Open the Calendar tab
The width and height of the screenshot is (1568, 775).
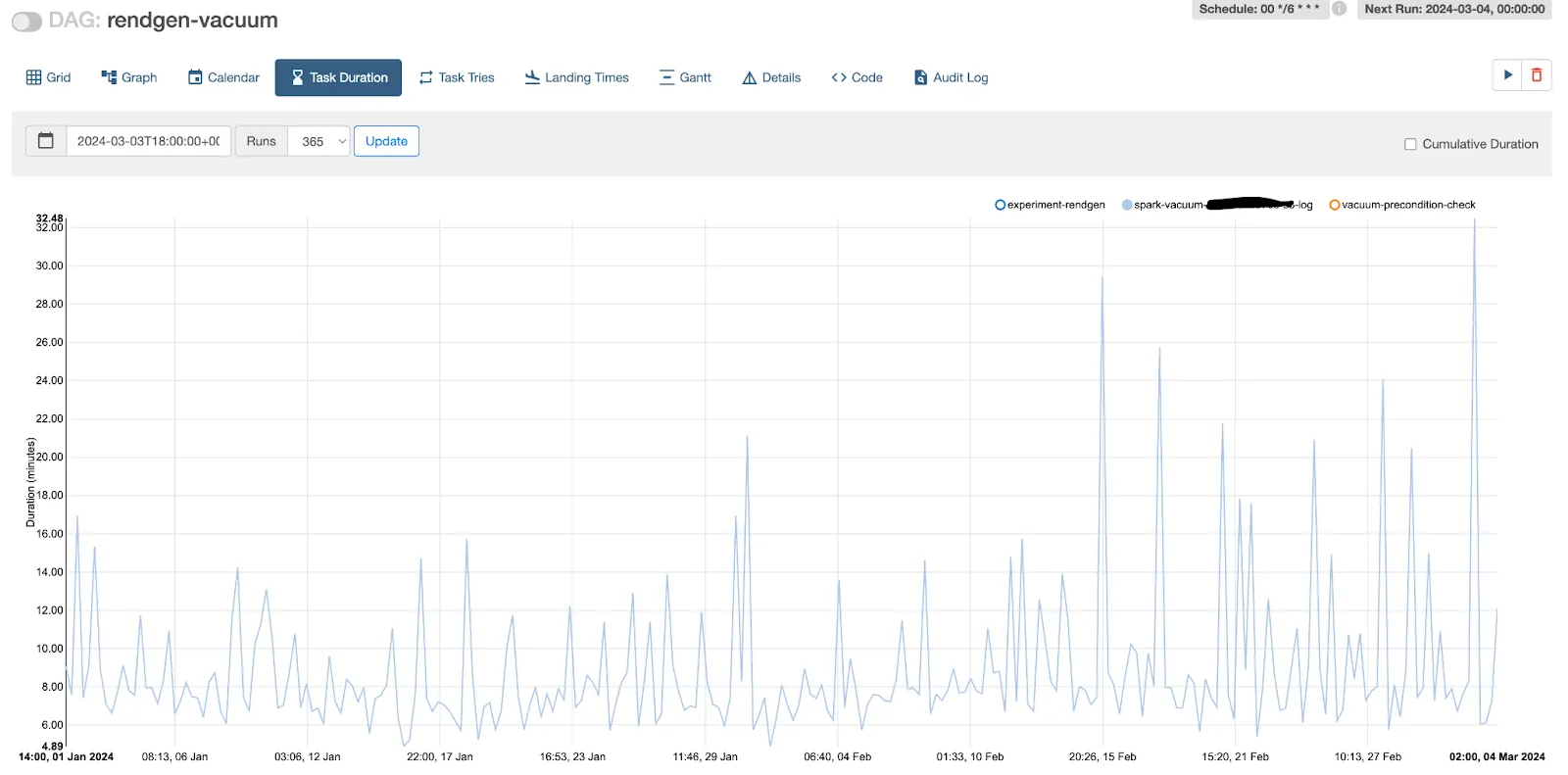tap(223, 77)
